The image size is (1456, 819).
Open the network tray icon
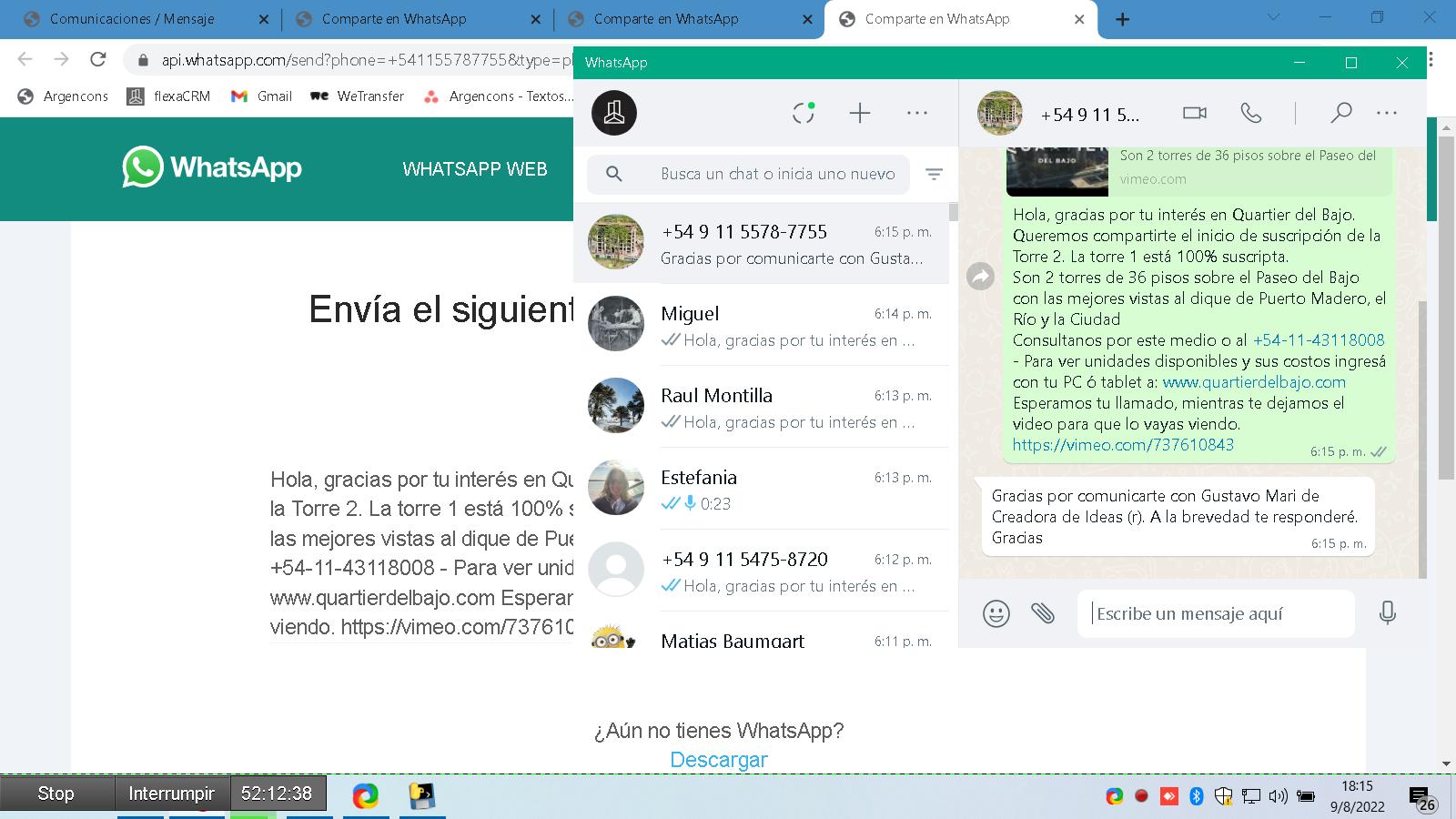click(1251, 796)
